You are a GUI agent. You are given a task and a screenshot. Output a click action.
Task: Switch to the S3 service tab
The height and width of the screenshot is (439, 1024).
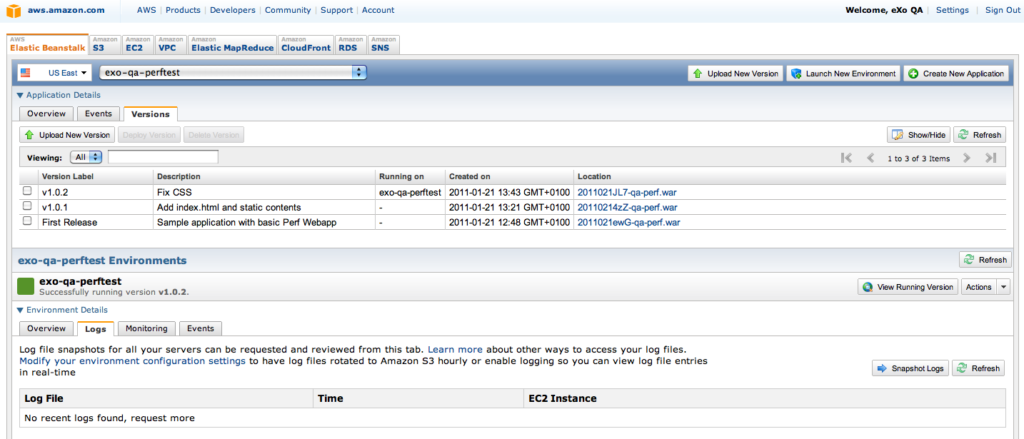pos(105,44)
